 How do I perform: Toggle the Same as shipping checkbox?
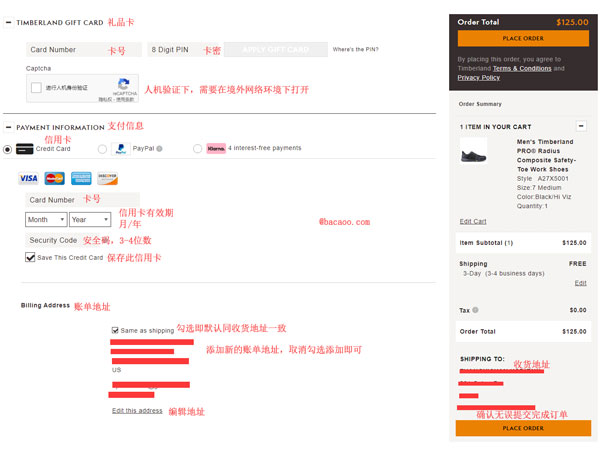[x=116, y=330]
